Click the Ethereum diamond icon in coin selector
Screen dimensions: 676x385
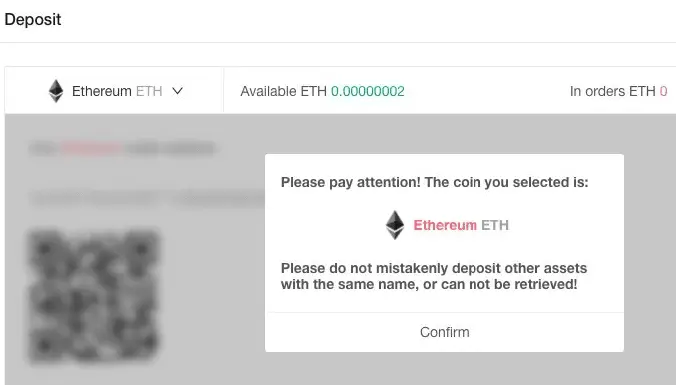click(56, 91)
